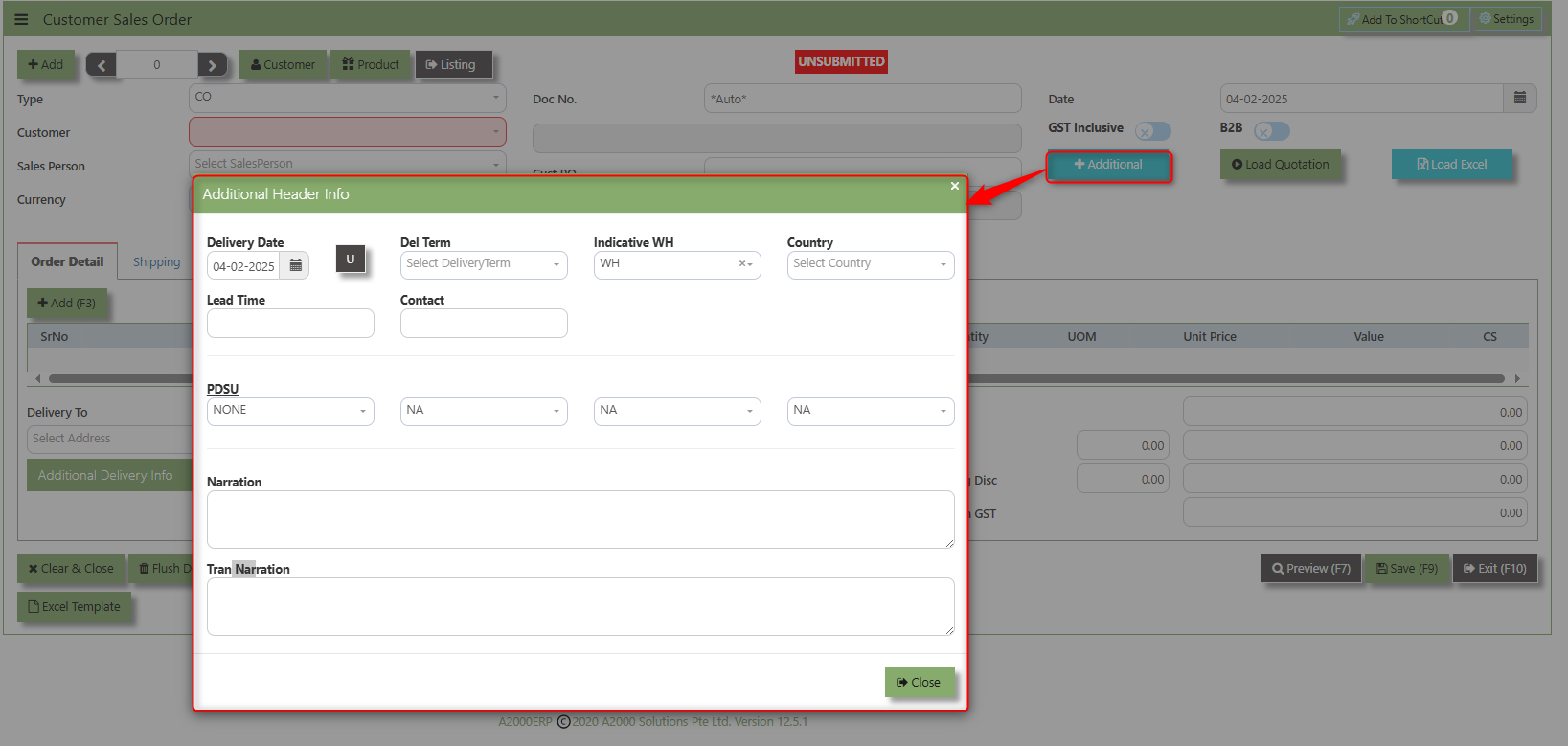Open the last NA dropdown in PDSU row
Screen dimensions: 1568x746
pyautogui.click(x=871, y=411)
